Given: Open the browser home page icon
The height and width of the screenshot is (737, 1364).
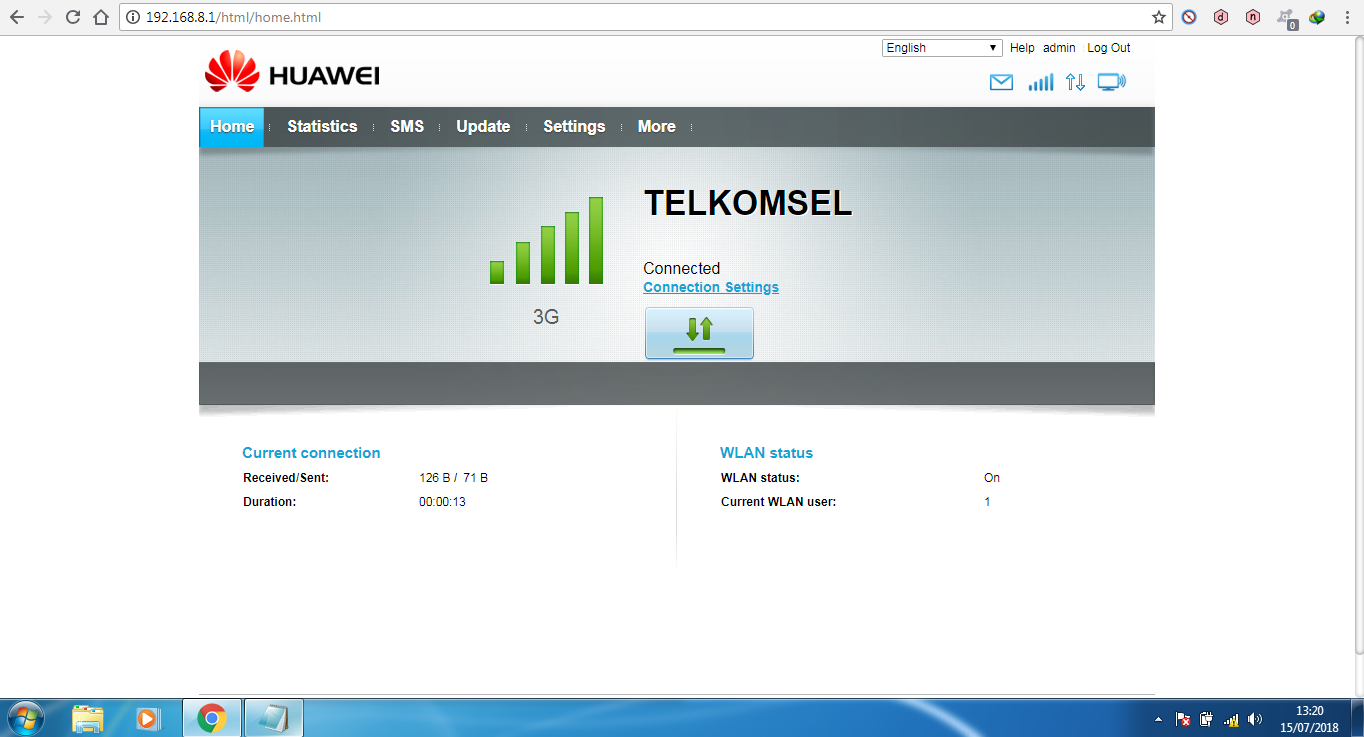Looking at the screenshot, I should (x=100, y=17).
